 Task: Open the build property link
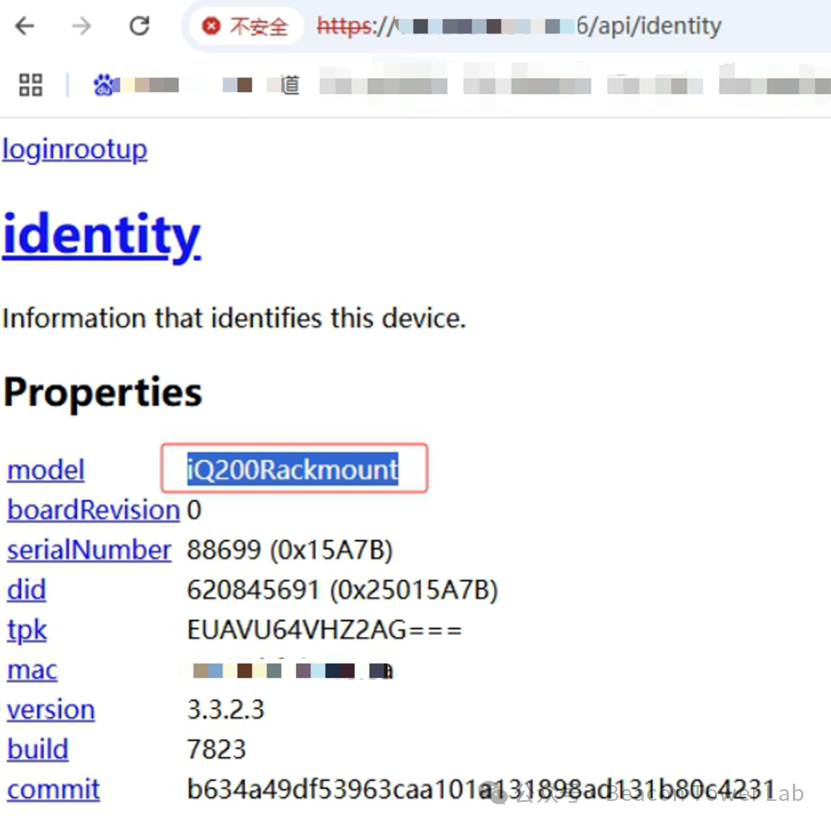tap(38, 750)
